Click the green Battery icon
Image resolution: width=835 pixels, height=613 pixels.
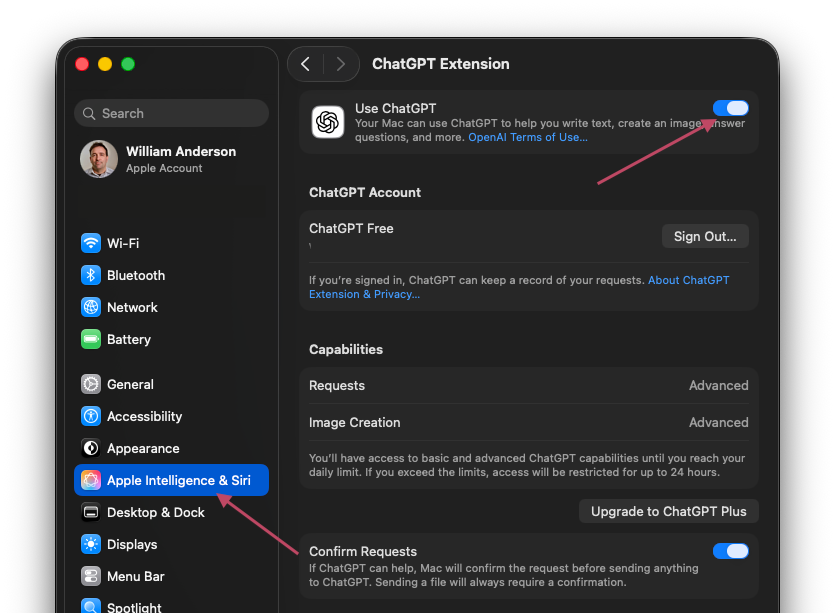[x=91, y=339]
